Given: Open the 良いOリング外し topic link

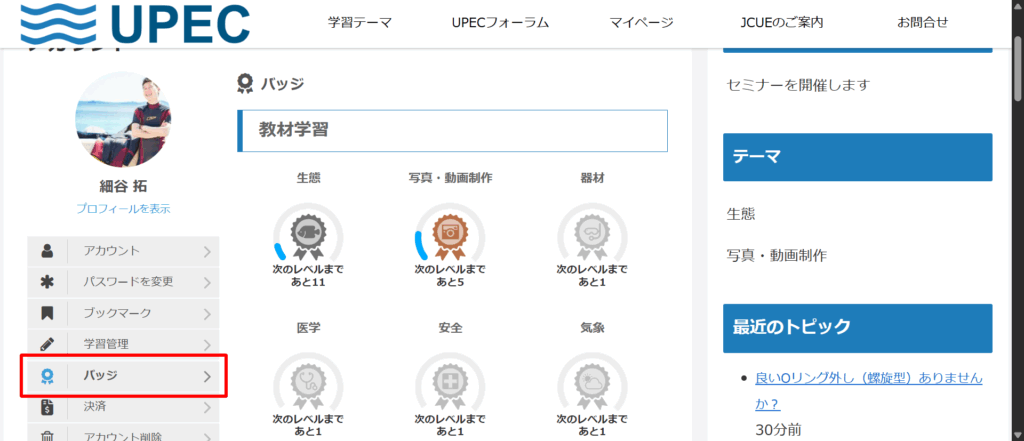Looking at the screenshot, I should [x=868, y=378].
